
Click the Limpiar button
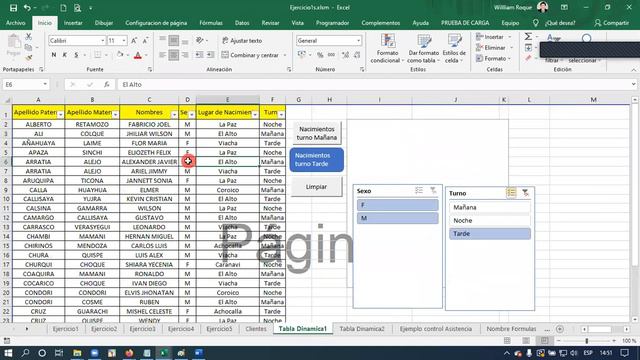point(316,187)
